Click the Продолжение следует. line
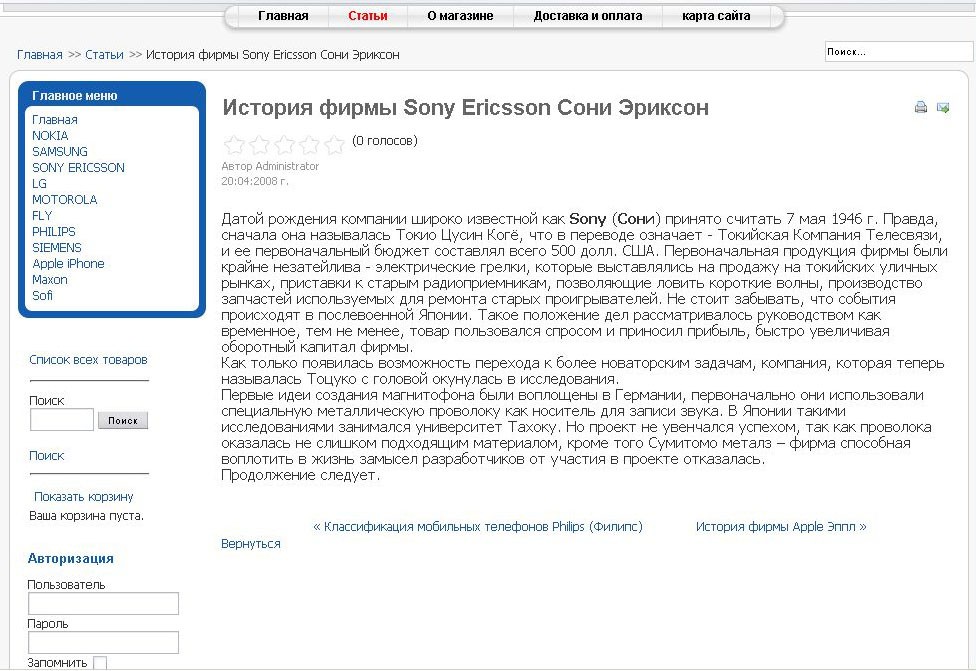This screenshot has width=976, height=671. point(300,475)
